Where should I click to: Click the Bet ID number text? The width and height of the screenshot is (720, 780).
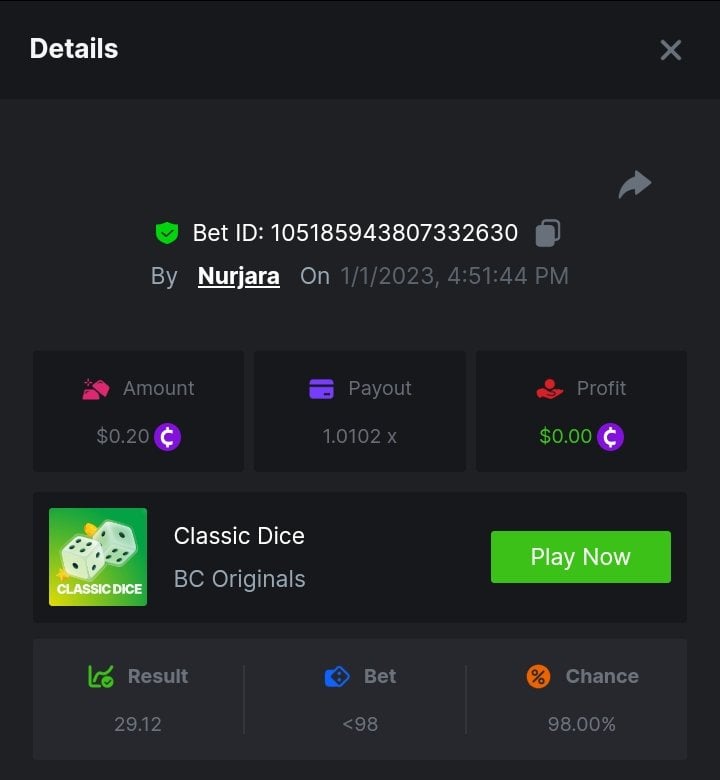pos(394,233)
